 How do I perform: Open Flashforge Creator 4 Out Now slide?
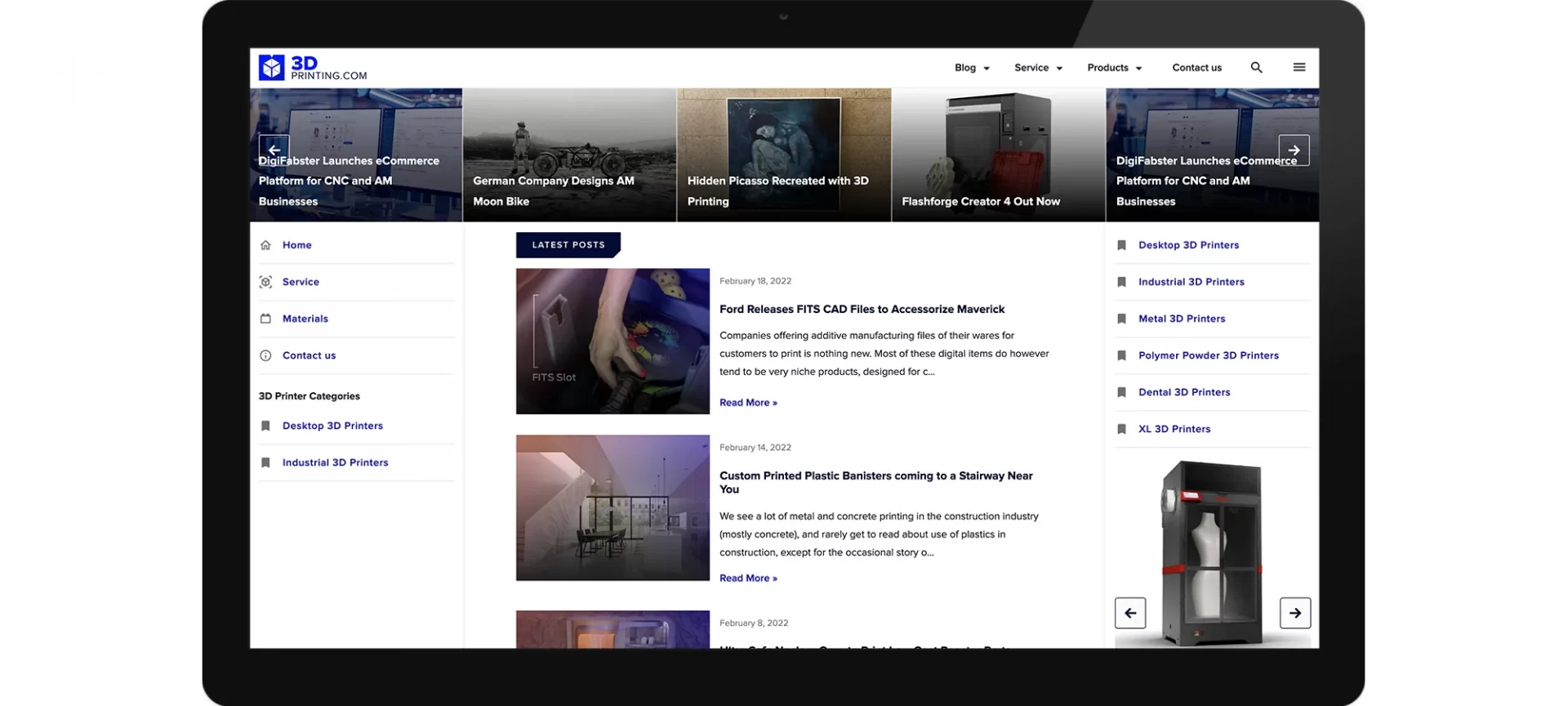pos(998,155)
